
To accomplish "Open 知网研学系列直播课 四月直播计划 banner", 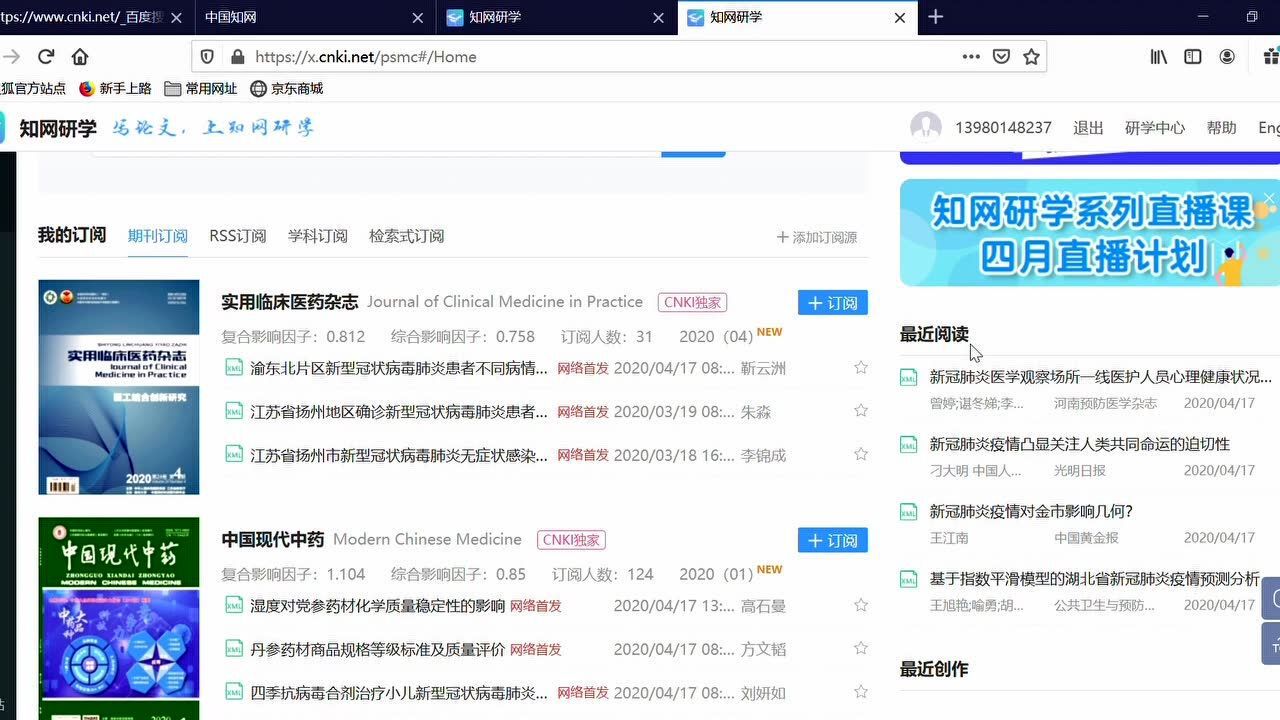I will coord(1090,233).
